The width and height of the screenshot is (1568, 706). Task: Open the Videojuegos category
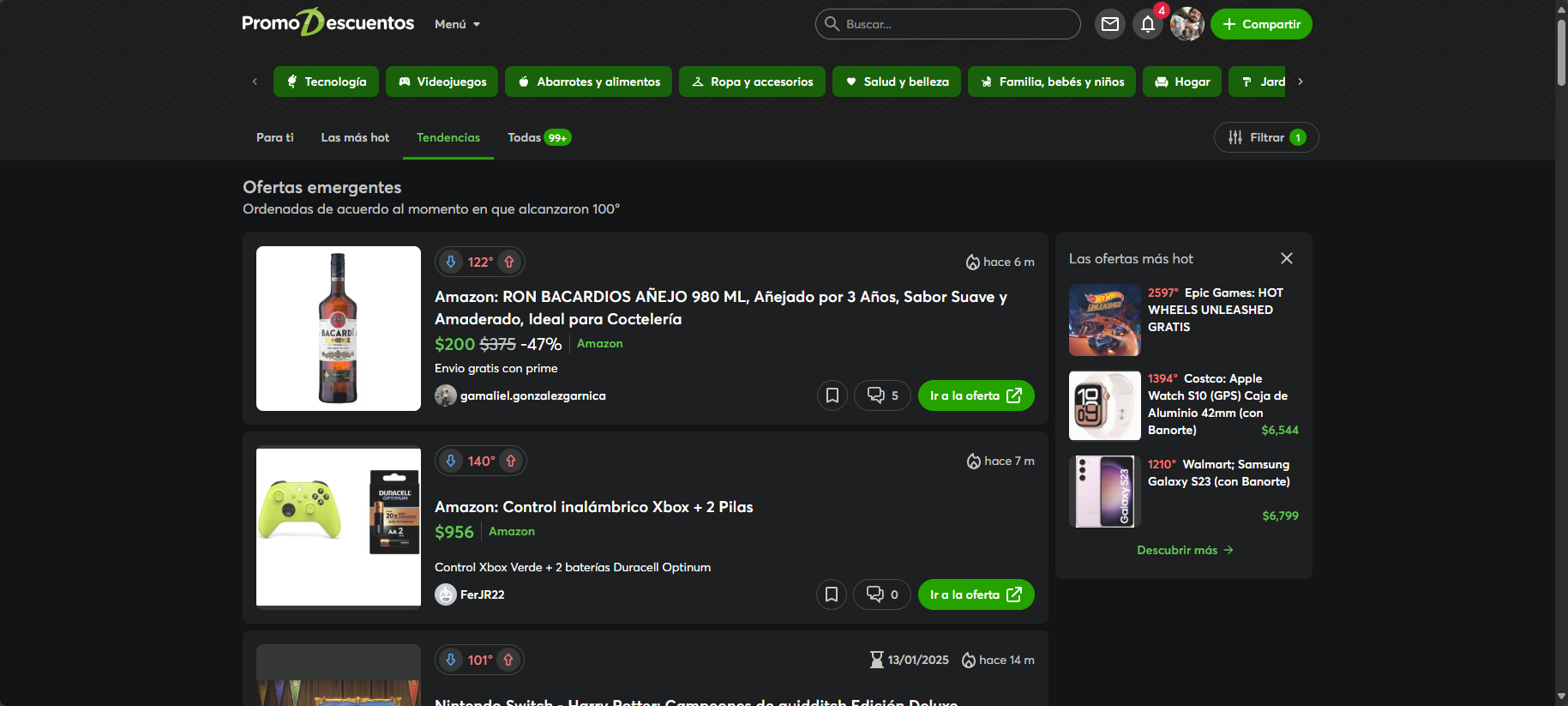click(x=442, y=81)
